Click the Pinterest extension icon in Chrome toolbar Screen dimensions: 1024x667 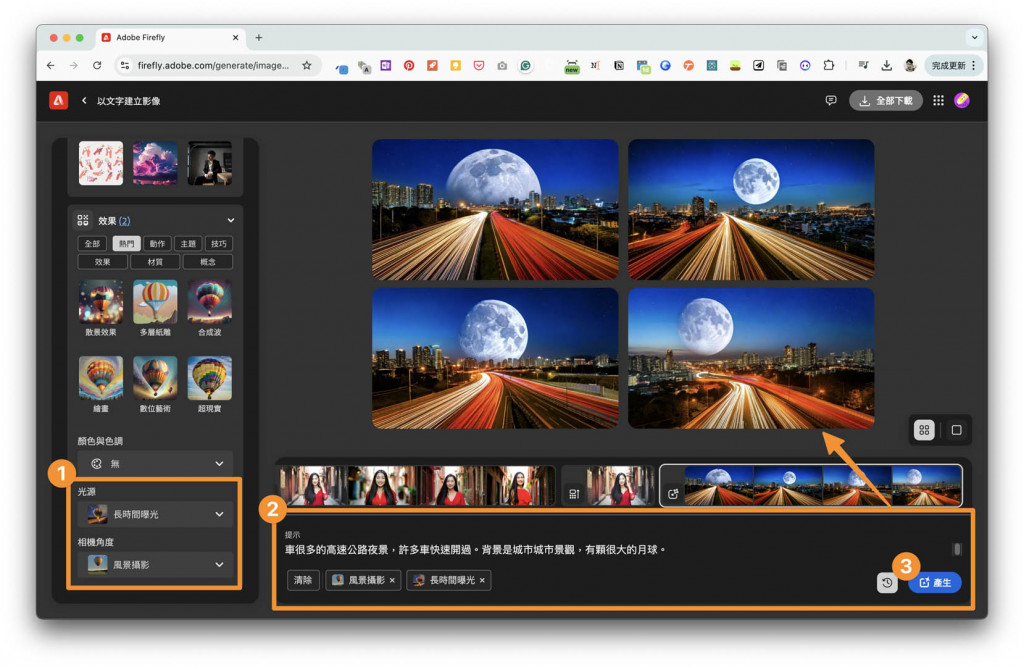(x=409, y=66)
